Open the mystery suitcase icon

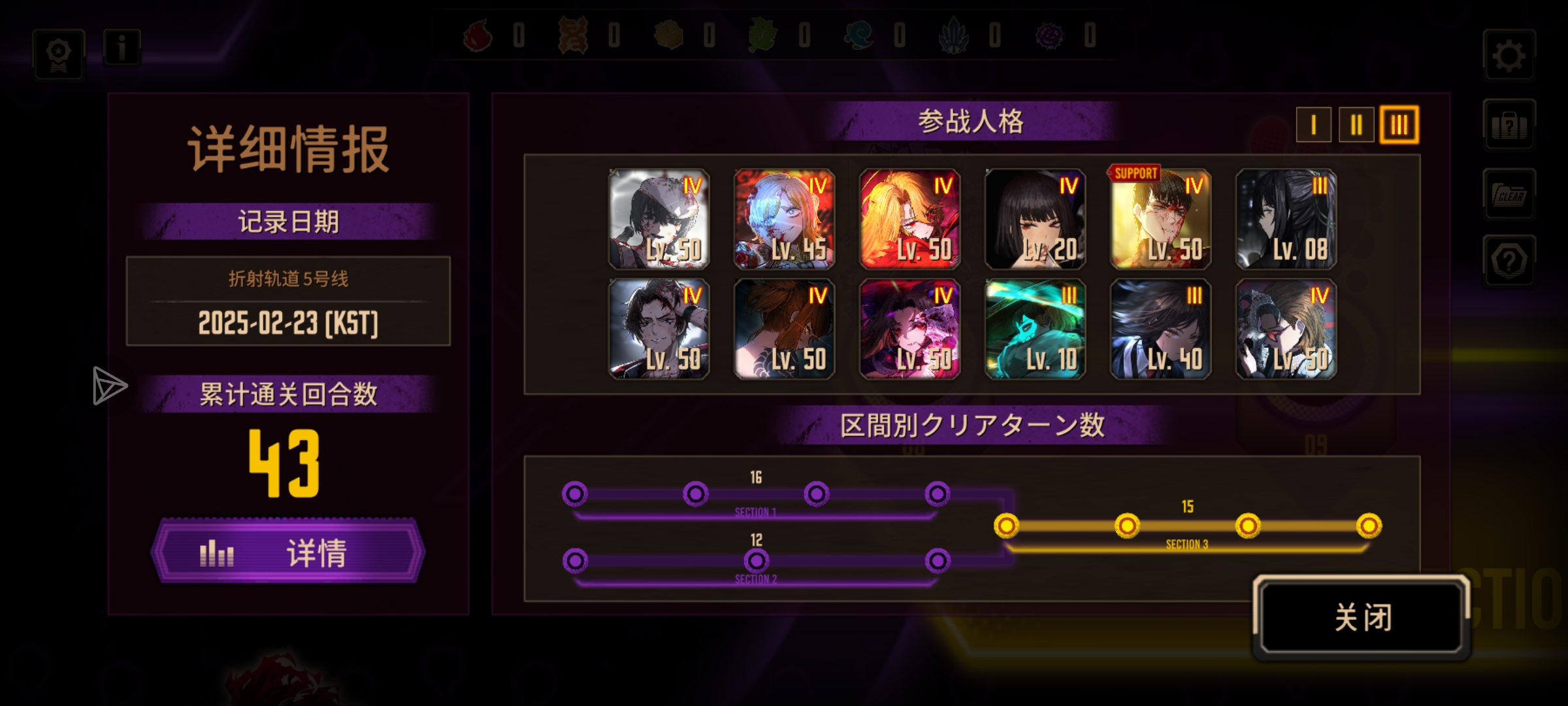tap(1509, 125)
